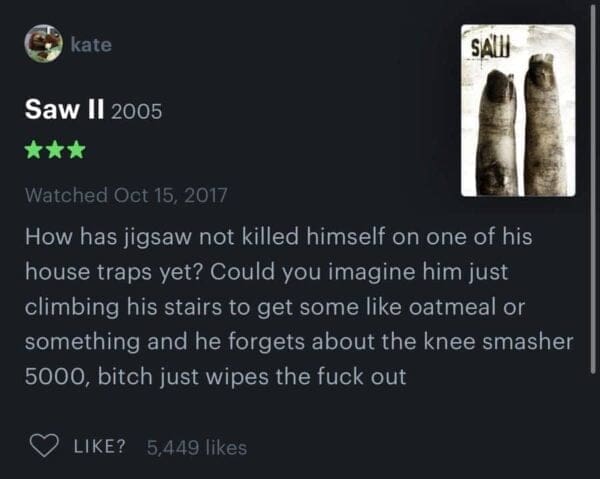
Task: Click the left finger on the poster
Action: 498,133
